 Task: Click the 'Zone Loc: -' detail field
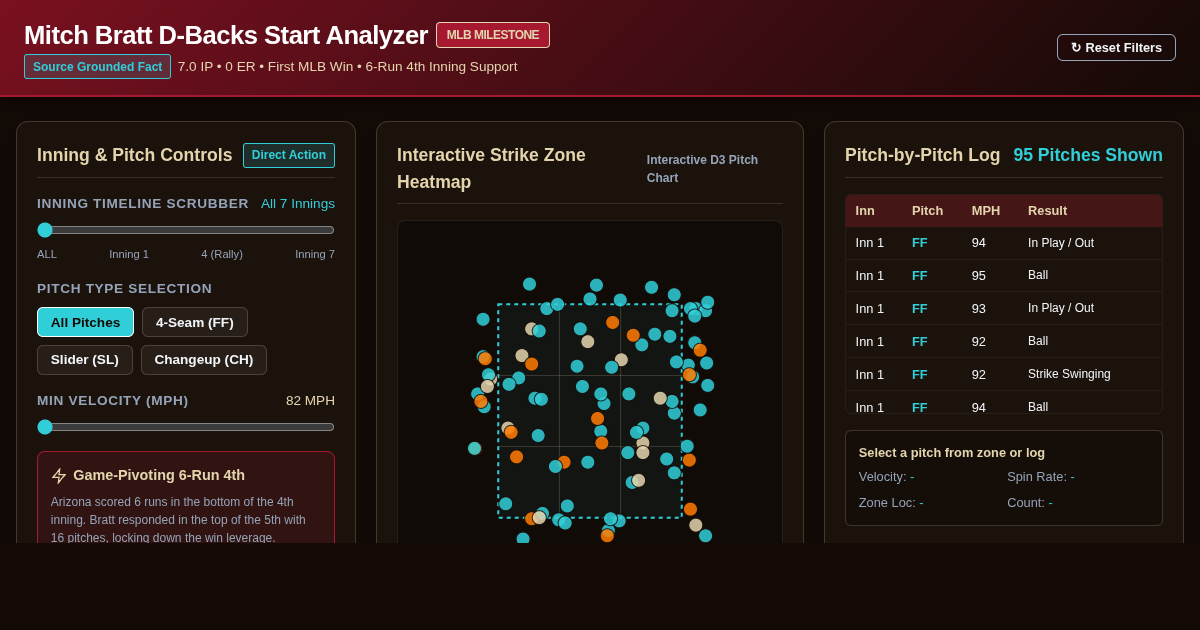891,503
